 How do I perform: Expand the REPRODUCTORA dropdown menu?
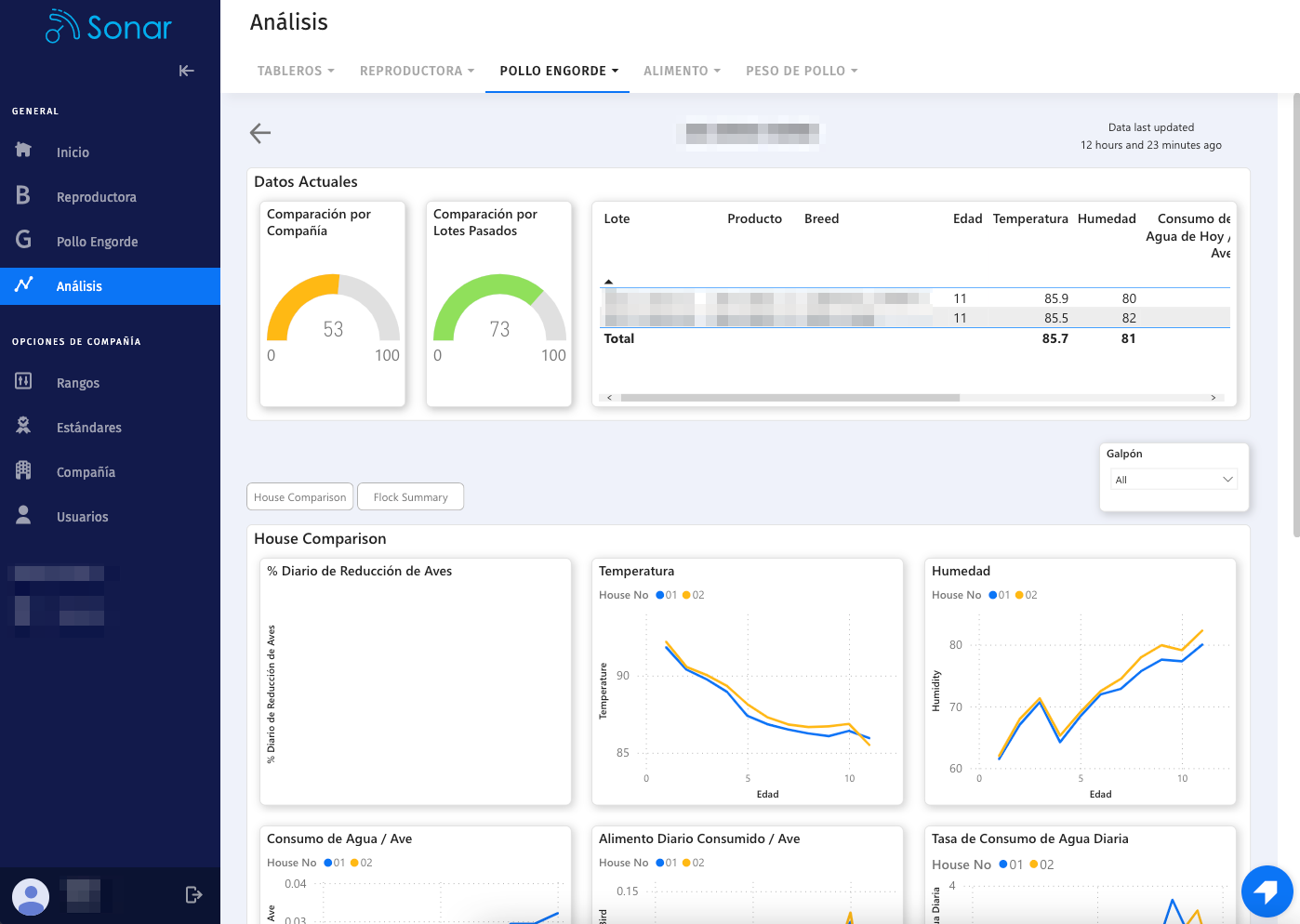417,71
